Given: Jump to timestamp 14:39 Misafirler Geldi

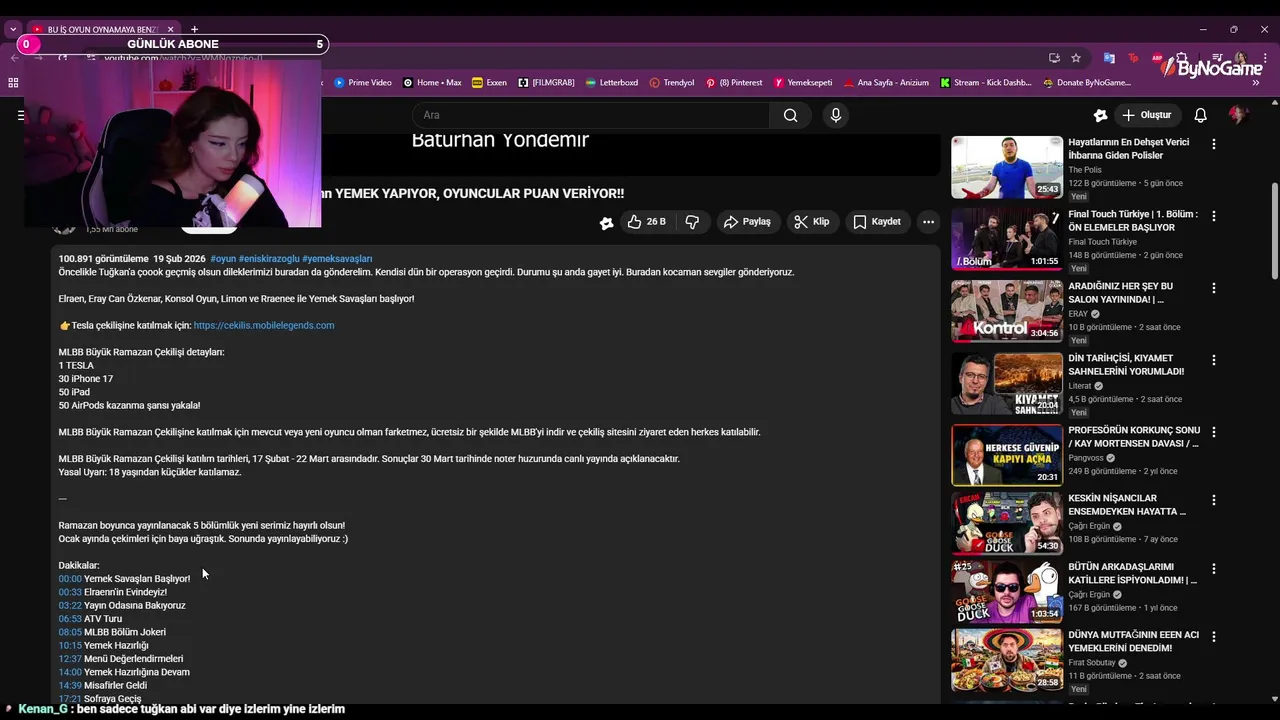Looking at the screenshot, I should point(70,685).
